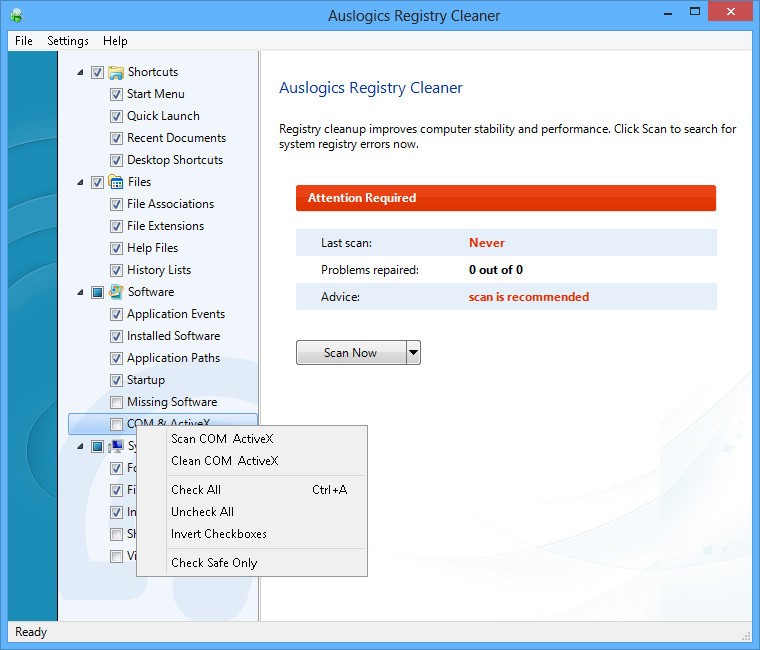Screen dimensions: 760x650
Task: Click the '0 out of 0' problems value
Action: (496, 270)
